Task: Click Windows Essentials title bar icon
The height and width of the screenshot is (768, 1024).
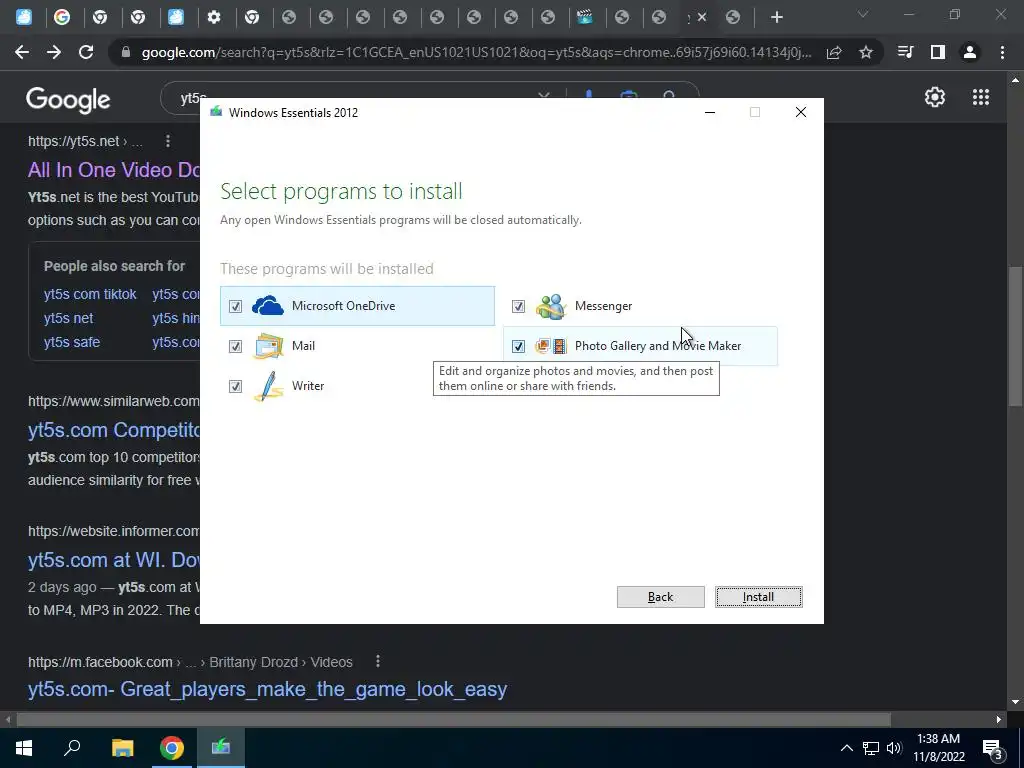Action: pos(216,112)
